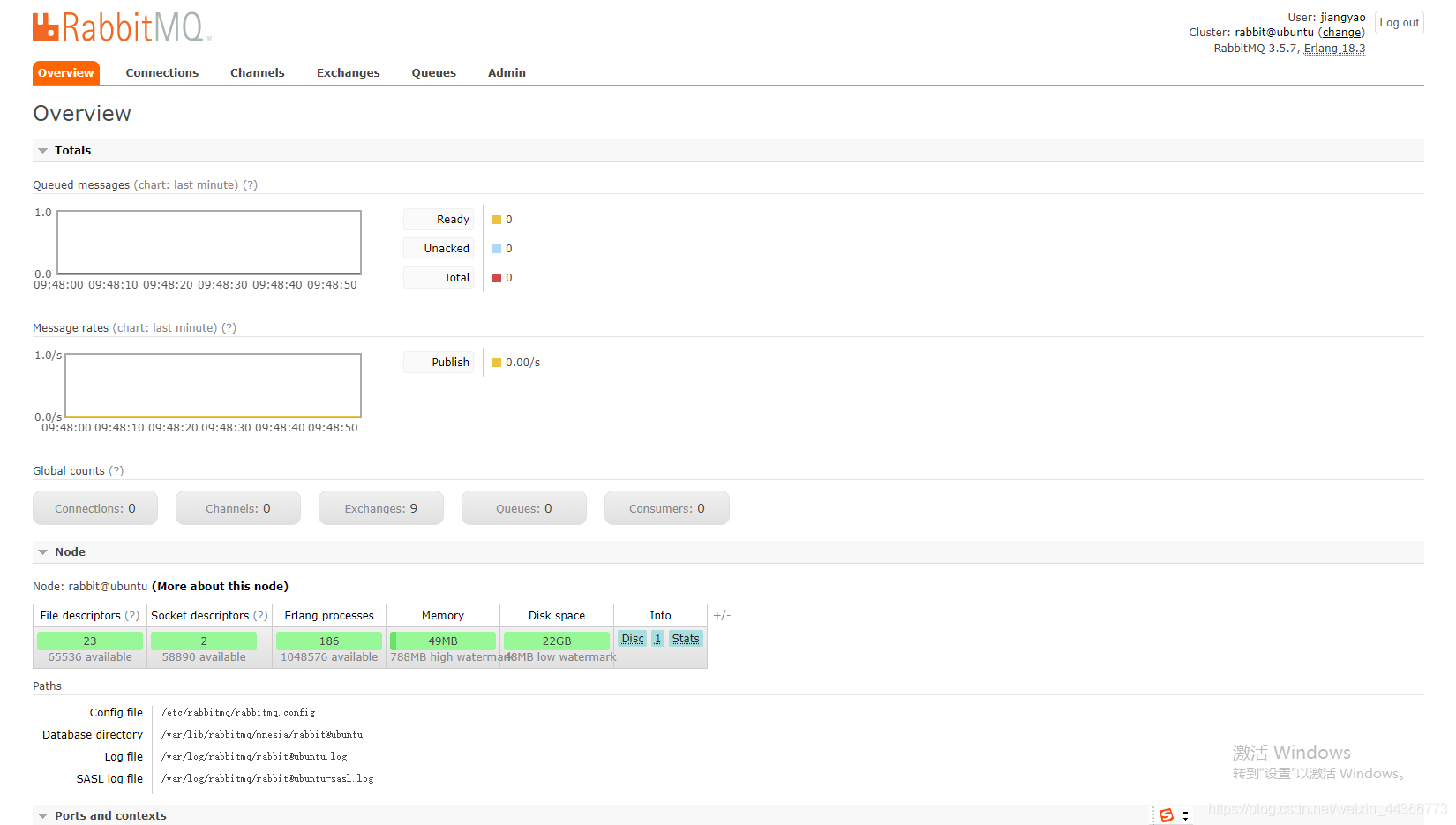Click the Channels: 0 count button
Viewport: 1456px width, 825px height.
pyautogui.click(x=238, y=508)
